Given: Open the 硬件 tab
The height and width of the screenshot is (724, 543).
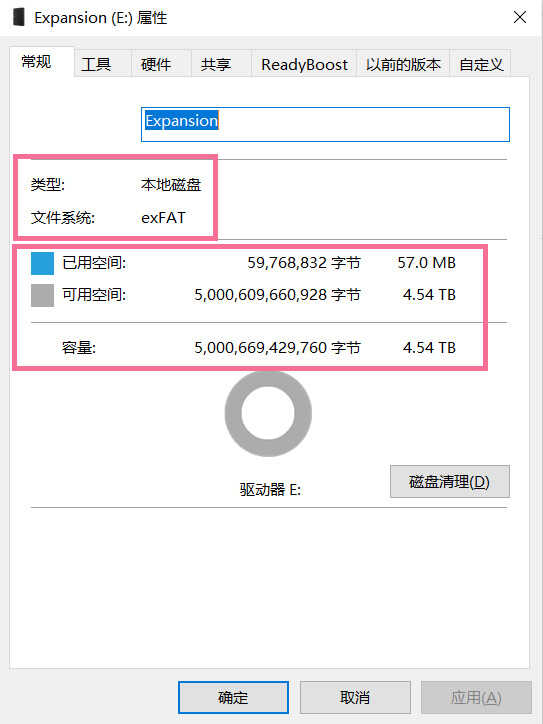Looking at the screenshot, I should coord(161,64).
